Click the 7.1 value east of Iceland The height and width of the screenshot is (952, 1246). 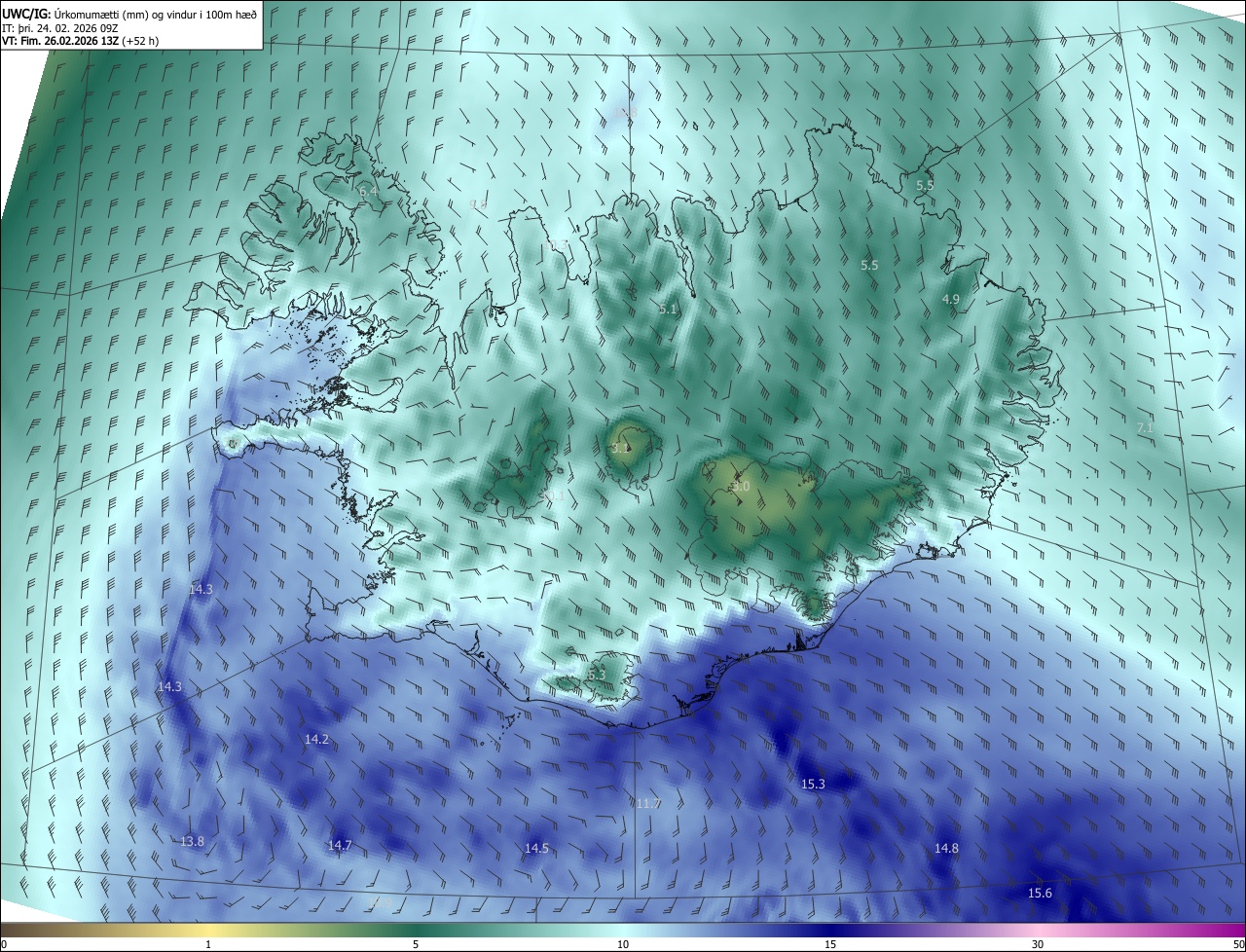1145,427
